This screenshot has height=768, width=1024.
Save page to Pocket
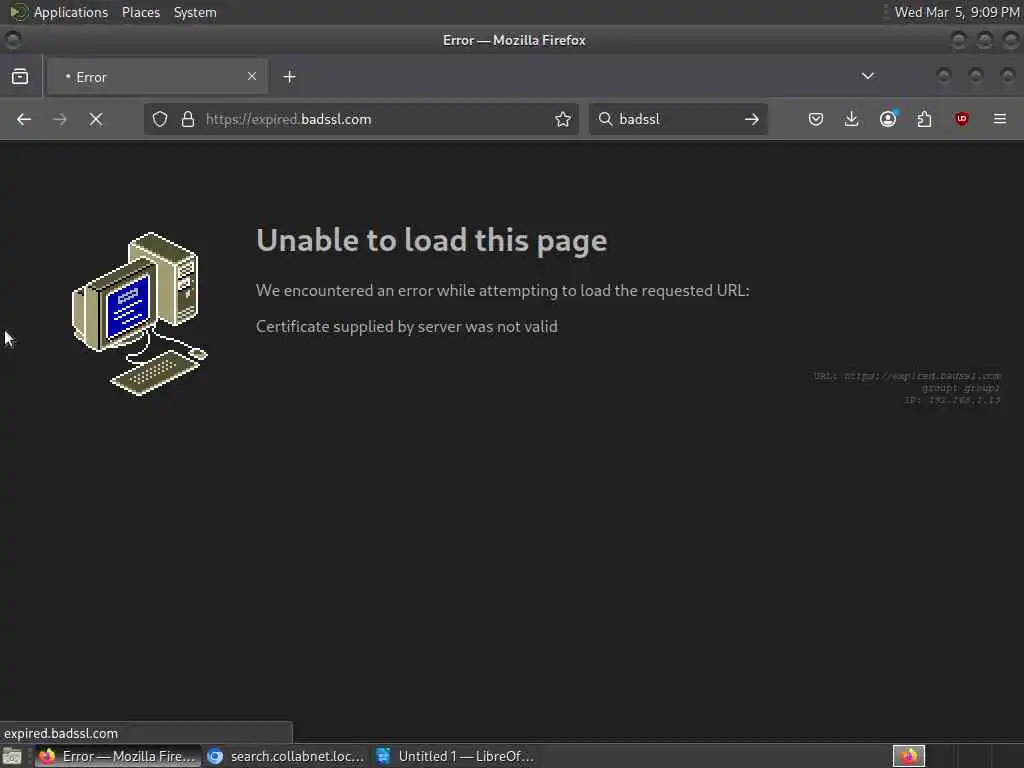pos(816,120)
